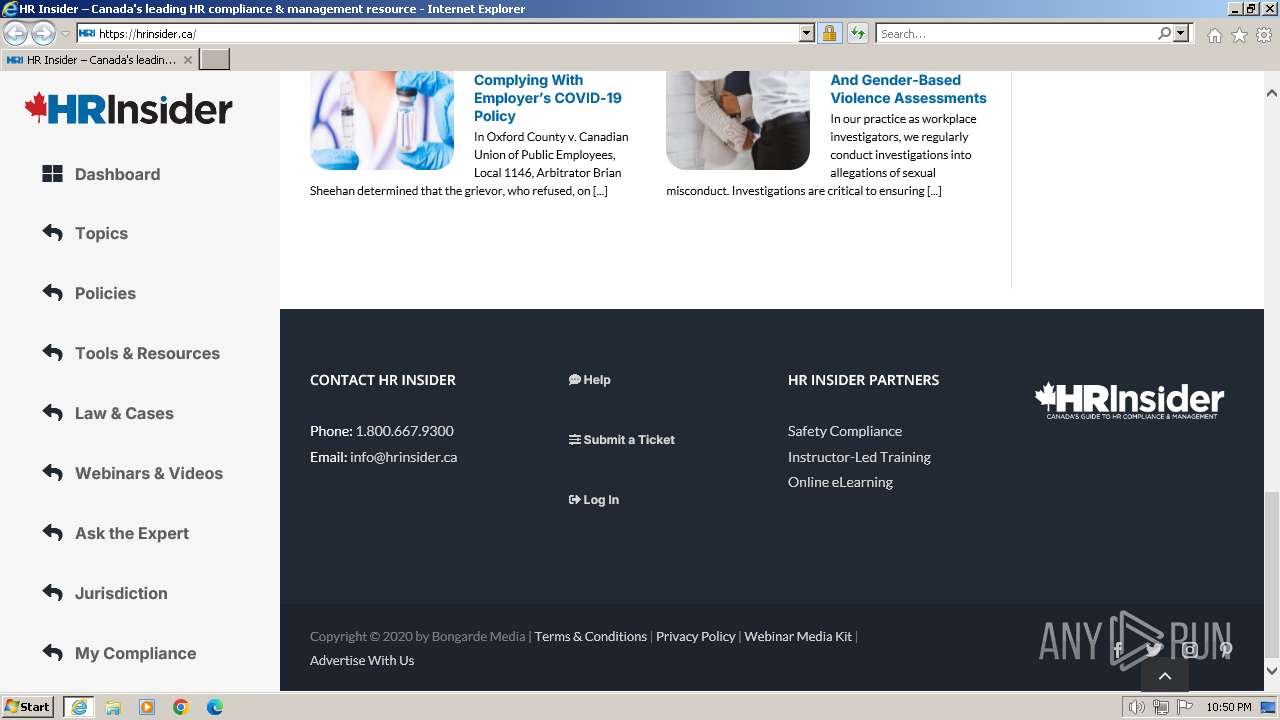Open the Instructor-Led Training link
Screen dimensions: 1280x720
(859, 457)
